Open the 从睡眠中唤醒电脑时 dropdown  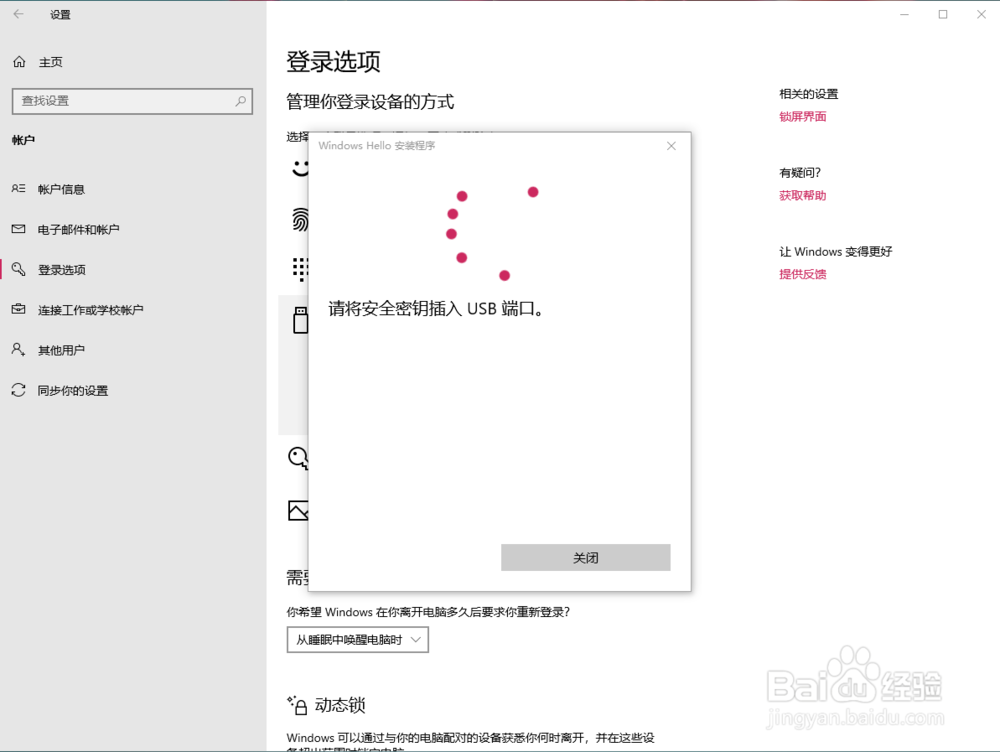click(x=357, y=640)
